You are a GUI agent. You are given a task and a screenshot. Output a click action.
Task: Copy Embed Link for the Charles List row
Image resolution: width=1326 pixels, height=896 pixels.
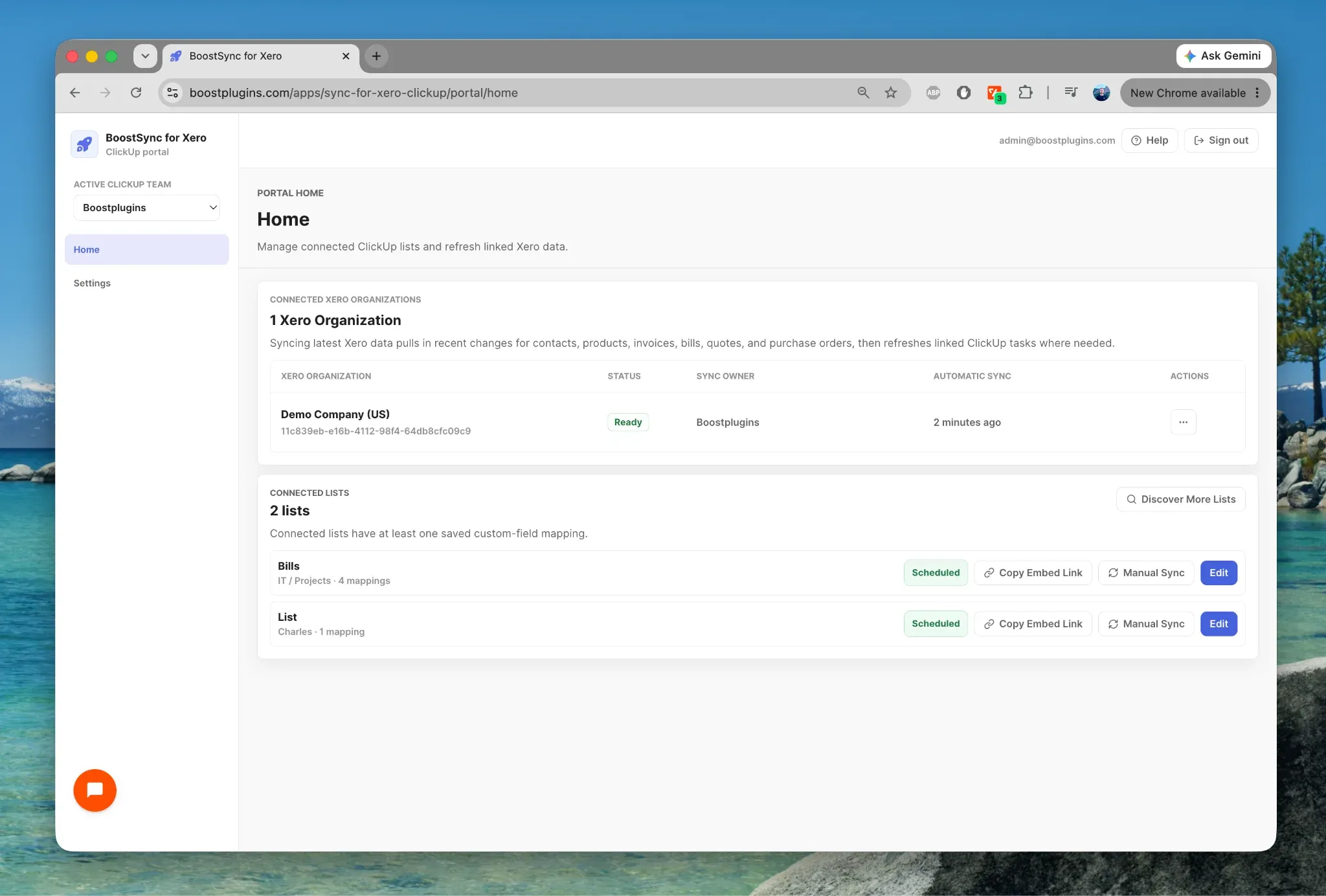click(x=1033, y=624)
